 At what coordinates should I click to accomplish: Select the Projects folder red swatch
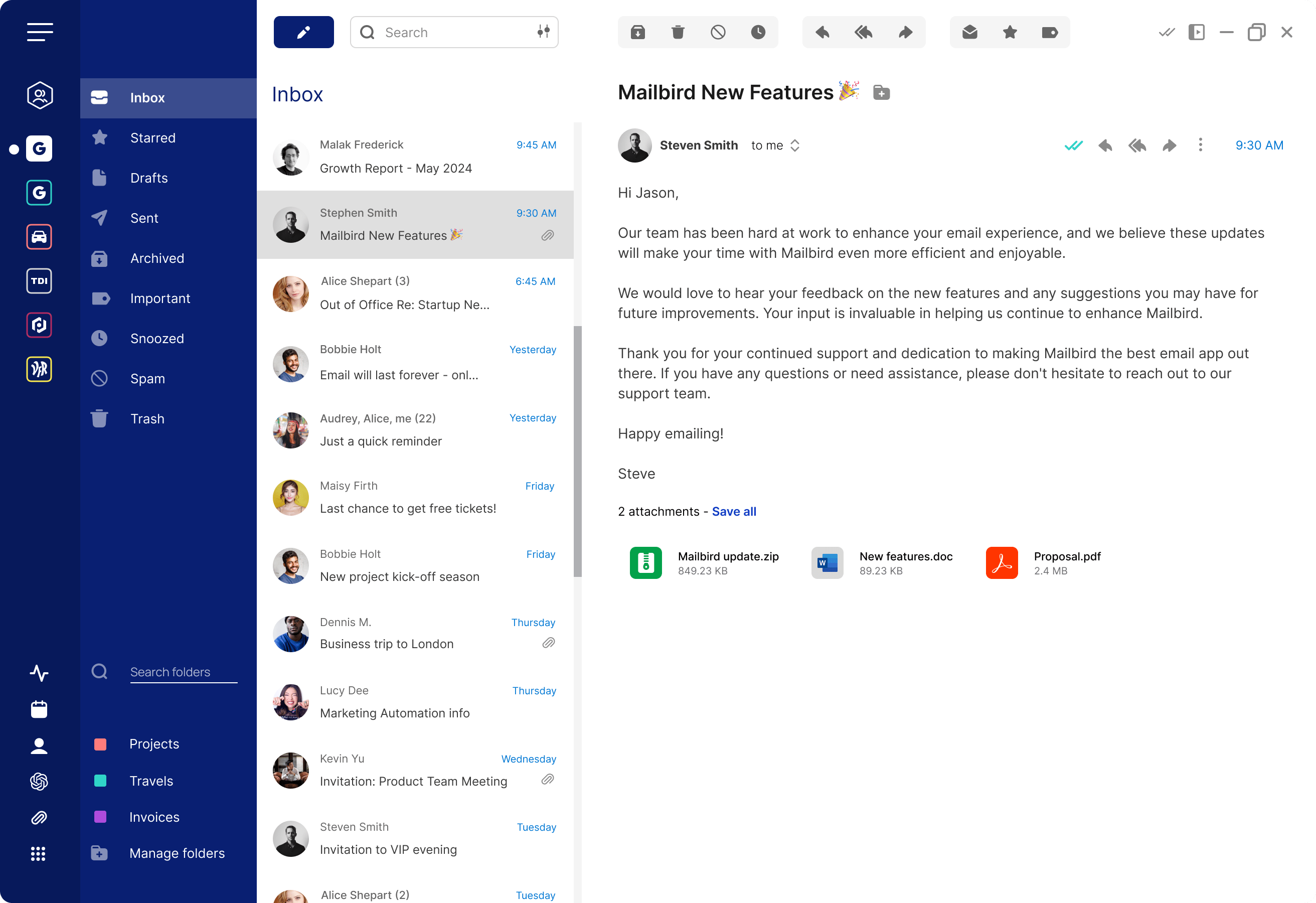[100, 744]
